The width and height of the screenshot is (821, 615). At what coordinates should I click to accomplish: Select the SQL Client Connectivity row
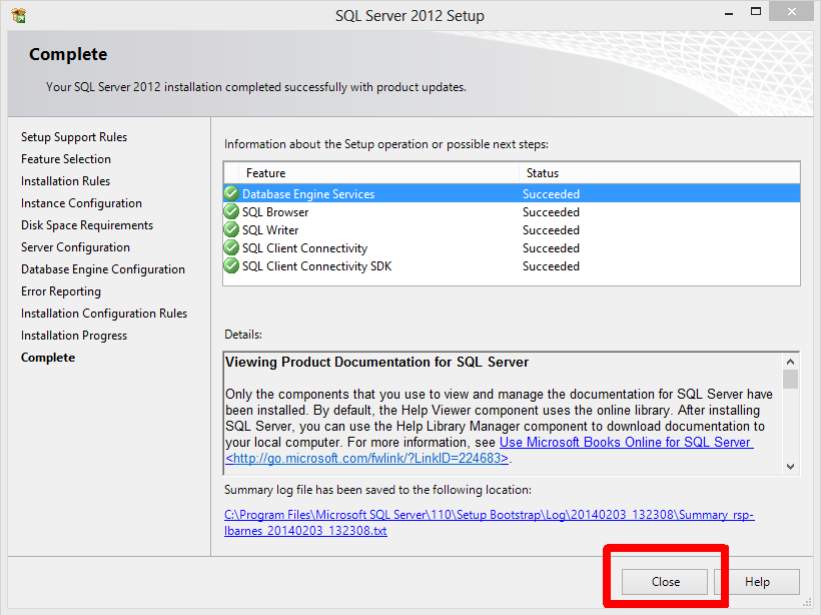[512, 248]
